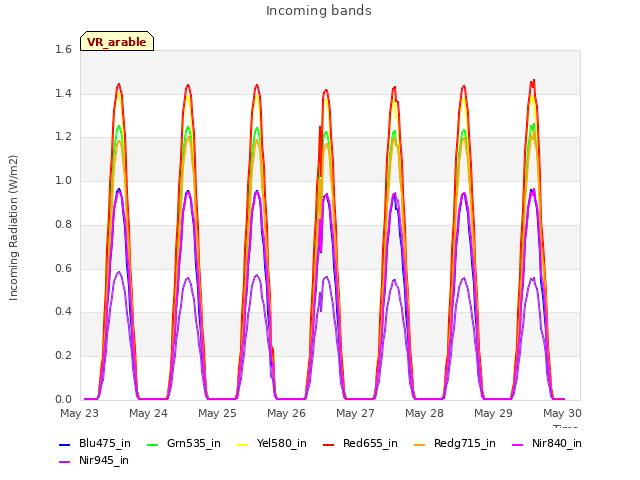This screenshot has width=640, height=480.
Task: Click the 0.0 y-axis tick label
Action: click(x=63, y=400)
